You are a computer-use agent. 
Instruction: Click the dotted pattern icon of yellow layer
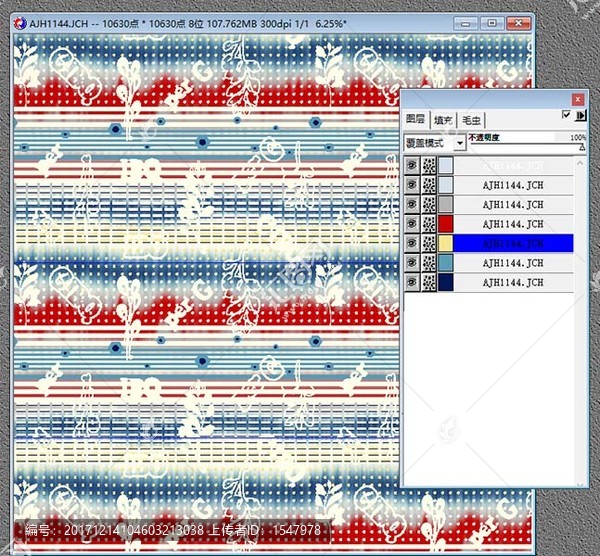(x=429, y=243)
